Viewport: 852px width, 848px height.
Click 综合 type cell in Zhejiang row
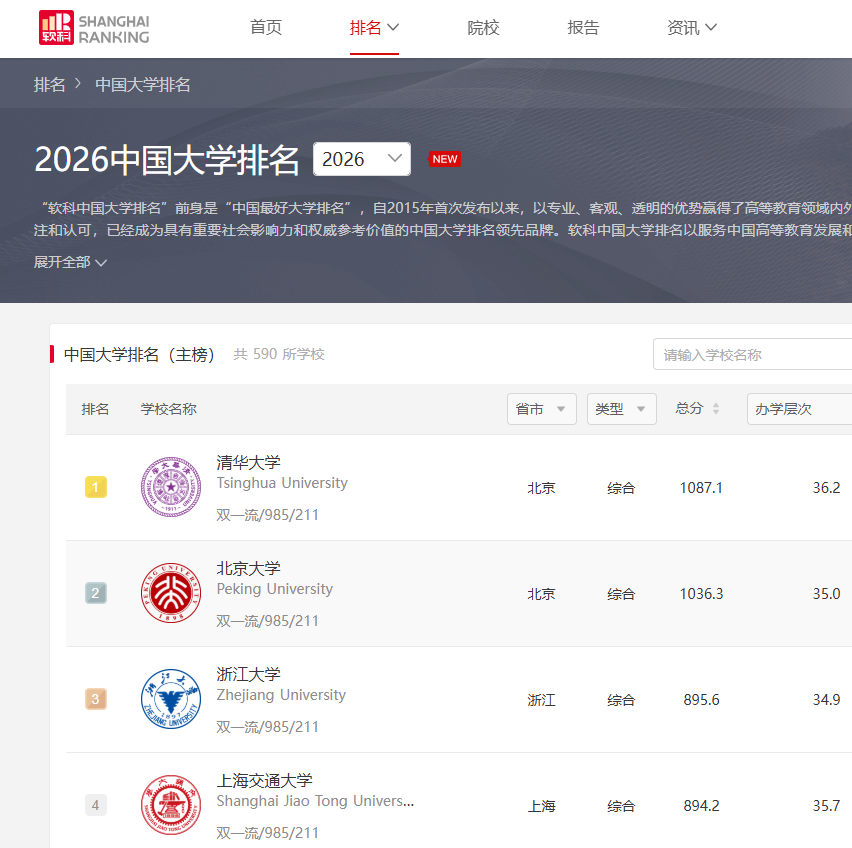pos(621,700)
